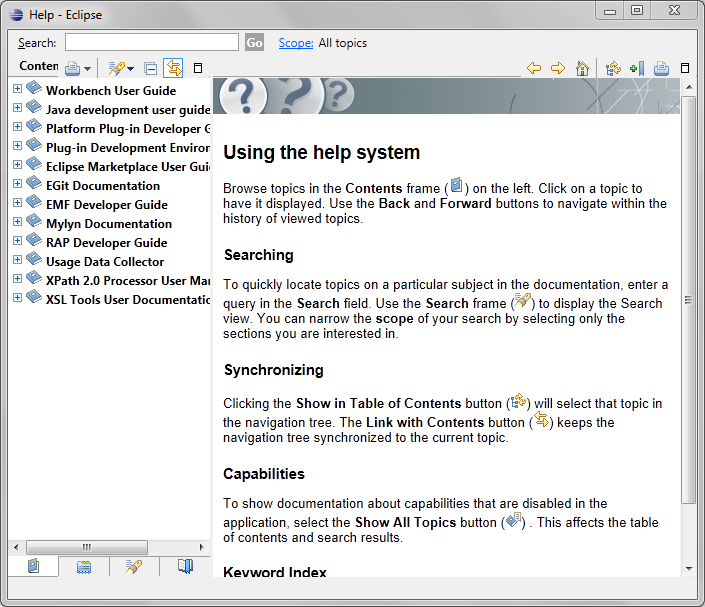
Task: Click the Searching heading text
Action: coord(259,255)
